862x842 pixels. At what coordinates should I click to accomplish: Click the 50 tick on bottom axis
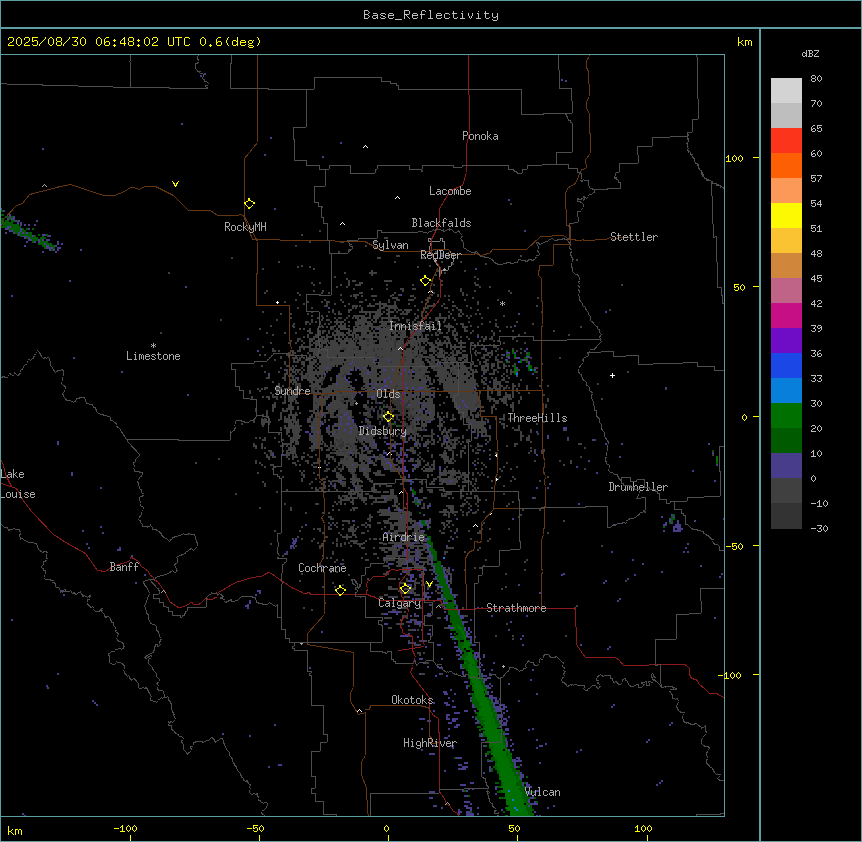(514, 828)
